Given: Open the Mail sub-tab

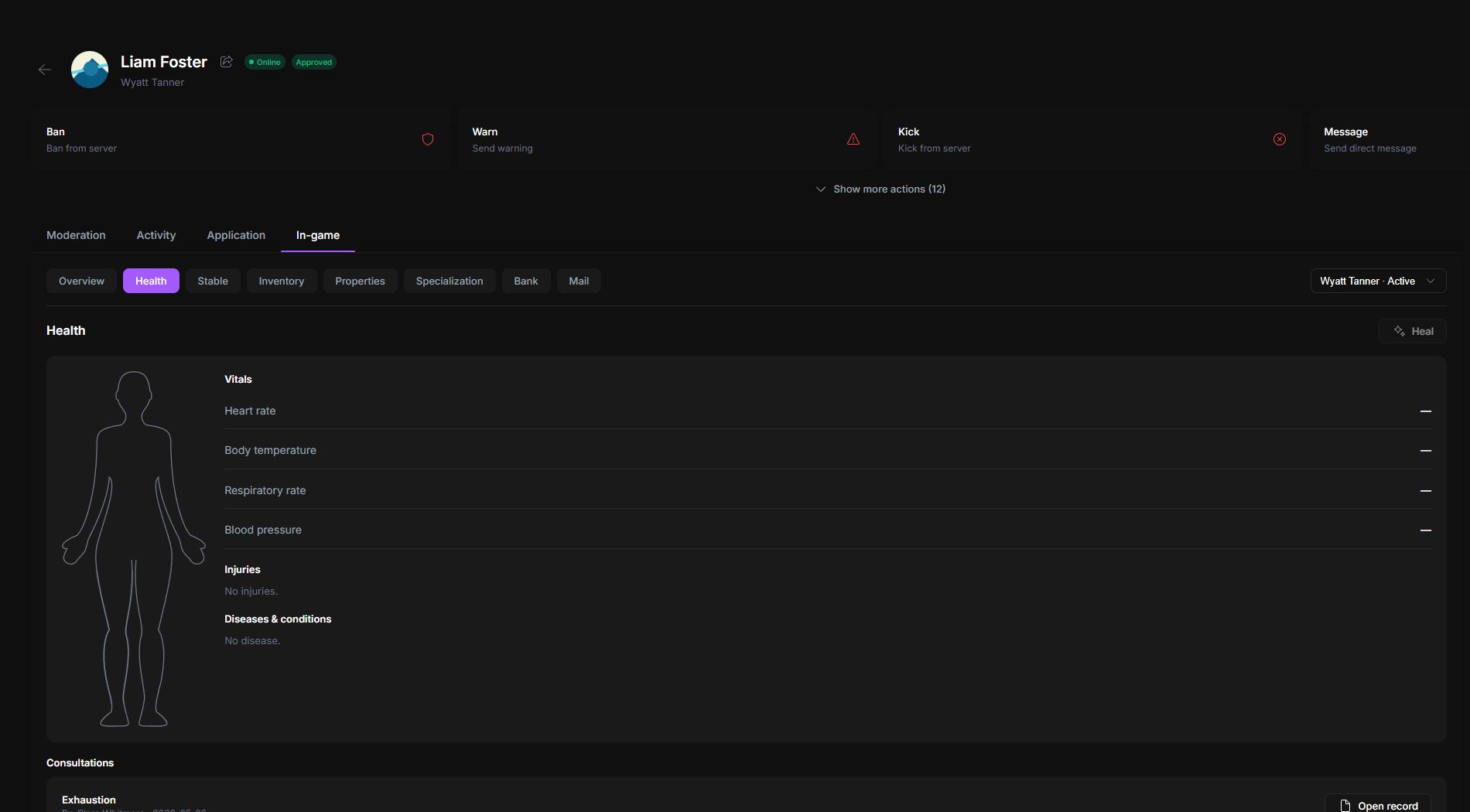Looking at the screenshot, I should (x=579, y=281).
